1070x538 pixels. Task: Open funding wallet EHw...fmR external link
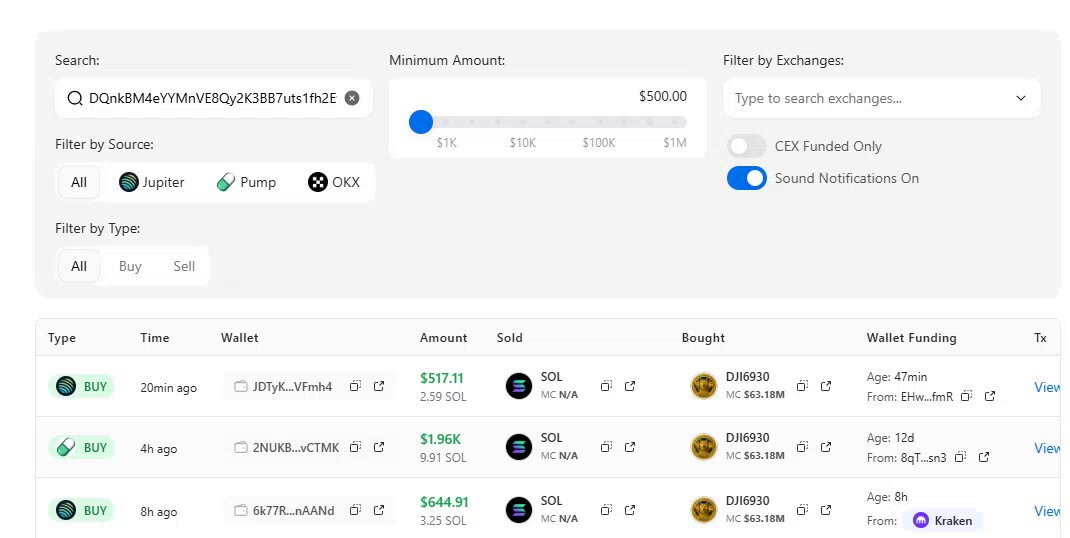(x=990, y=396)
